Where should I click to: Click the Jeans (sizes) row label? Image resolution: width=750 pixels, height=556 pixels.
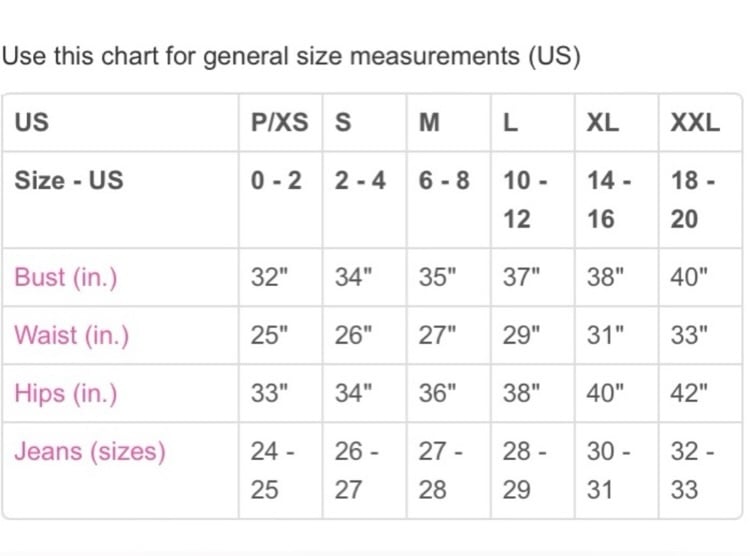[90, 451]
